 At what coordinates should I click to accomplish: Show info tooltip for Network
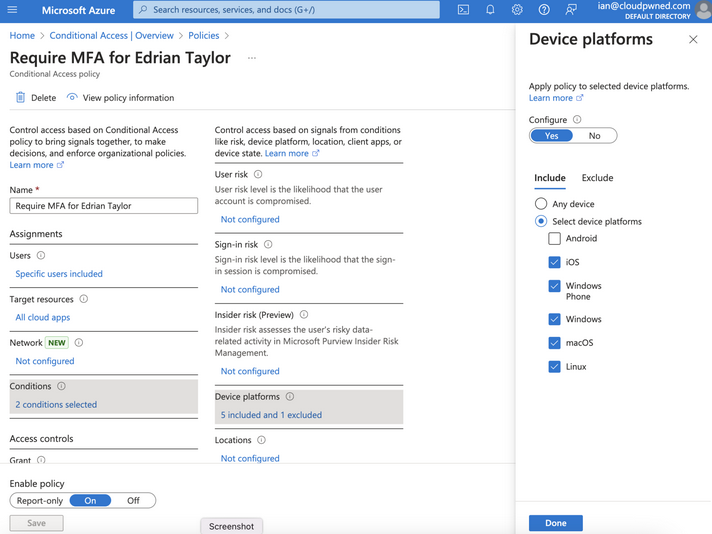coord(79,342)
